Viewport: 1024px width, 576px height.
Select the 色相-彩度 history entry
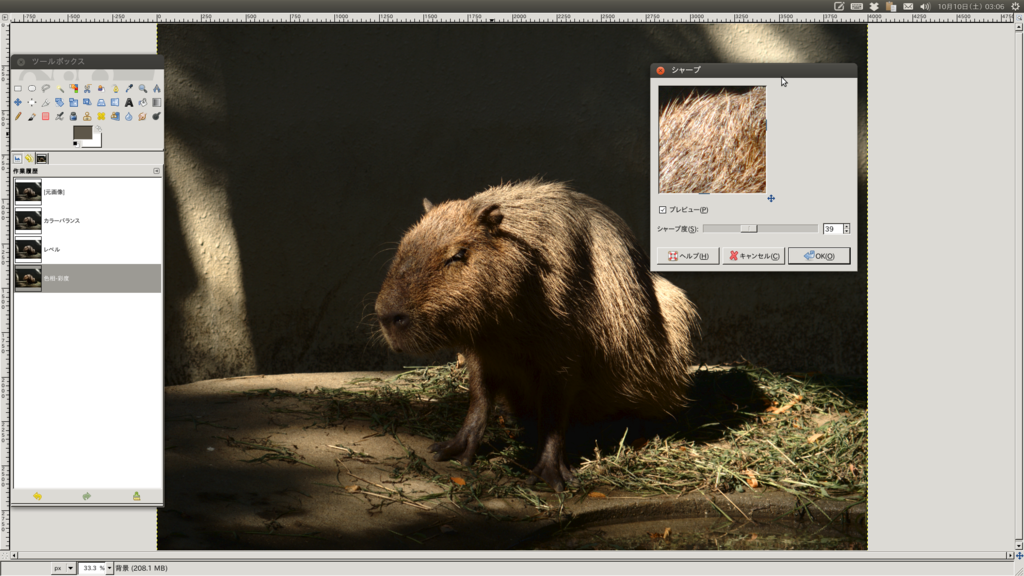click(87, 278)
